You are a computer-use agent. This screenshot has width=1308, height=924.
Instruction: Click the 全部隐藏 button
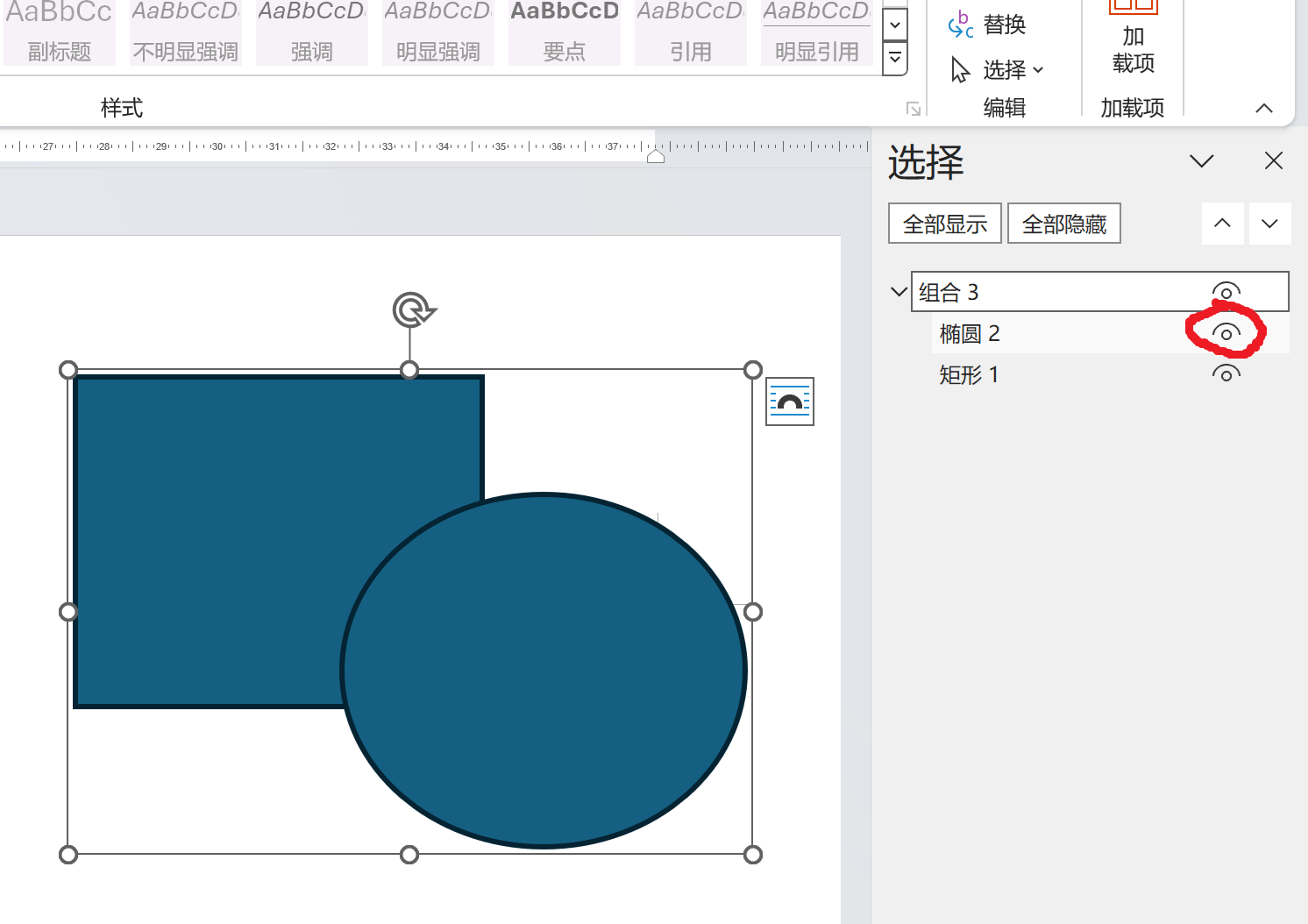point(1063,223)
